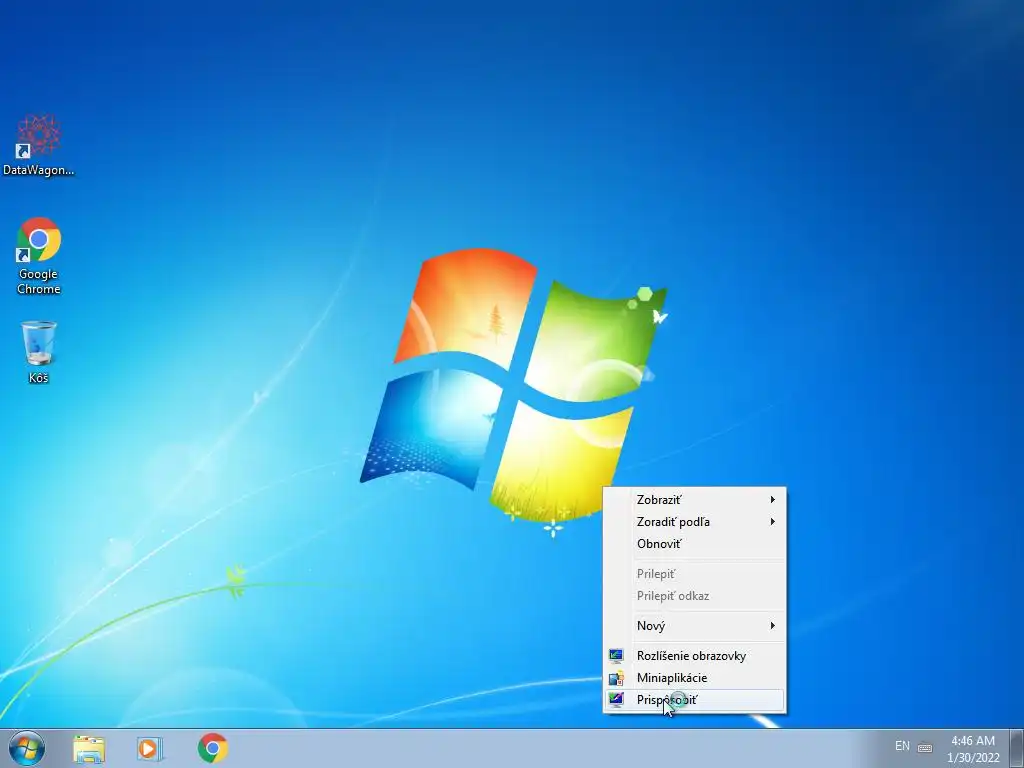The image size is (1024, 768).
Task: Choose Prispôsobiť in the context menu
Action: (x=694, y=700)
